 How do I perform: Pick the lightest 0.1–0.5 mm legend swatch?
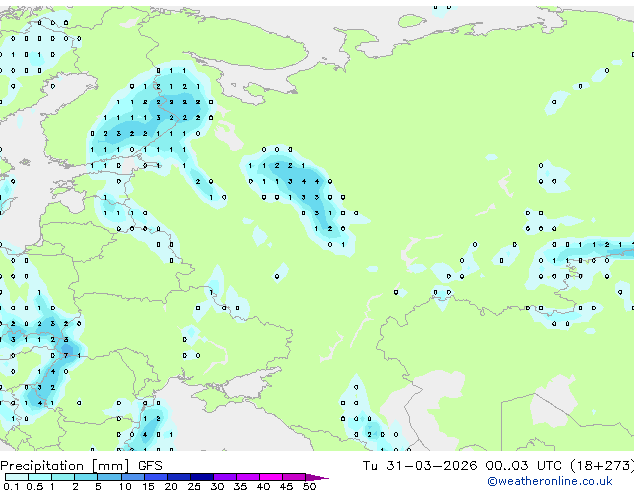17,477
